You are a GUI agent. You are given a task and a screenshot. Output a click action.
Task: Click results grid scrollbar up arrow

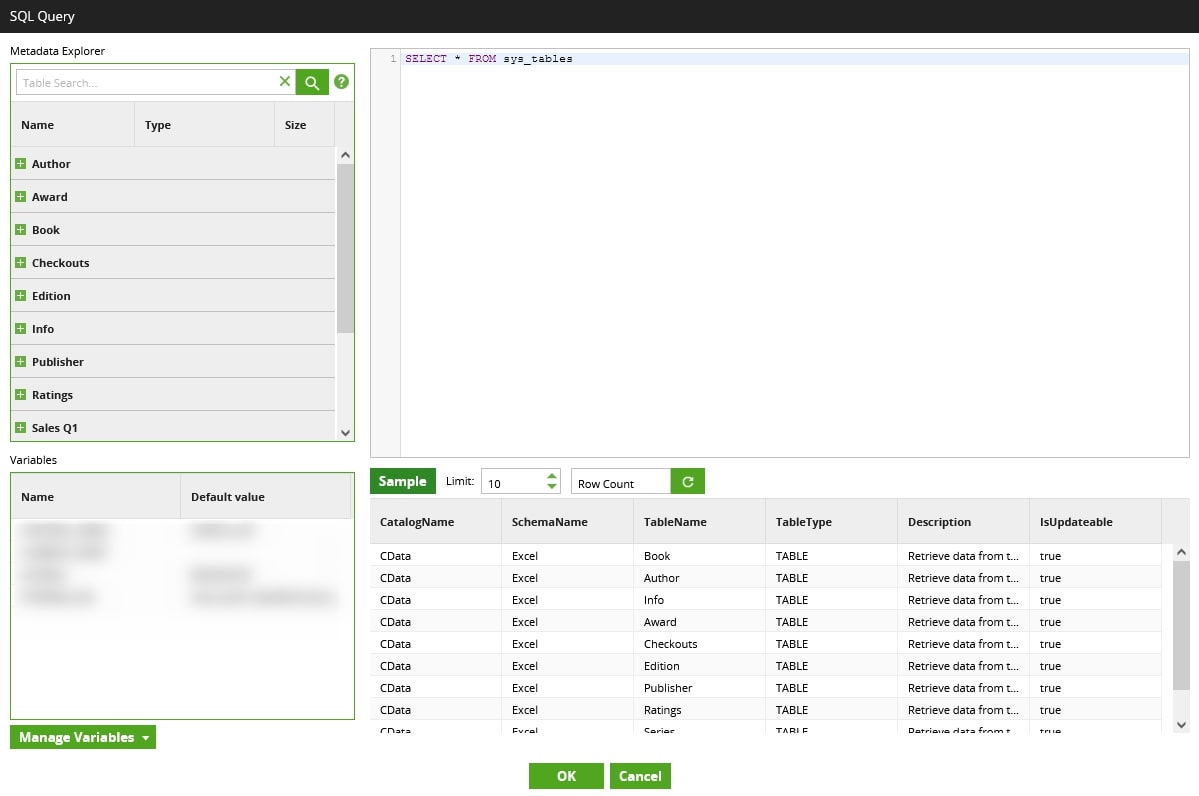(1181, 552)
